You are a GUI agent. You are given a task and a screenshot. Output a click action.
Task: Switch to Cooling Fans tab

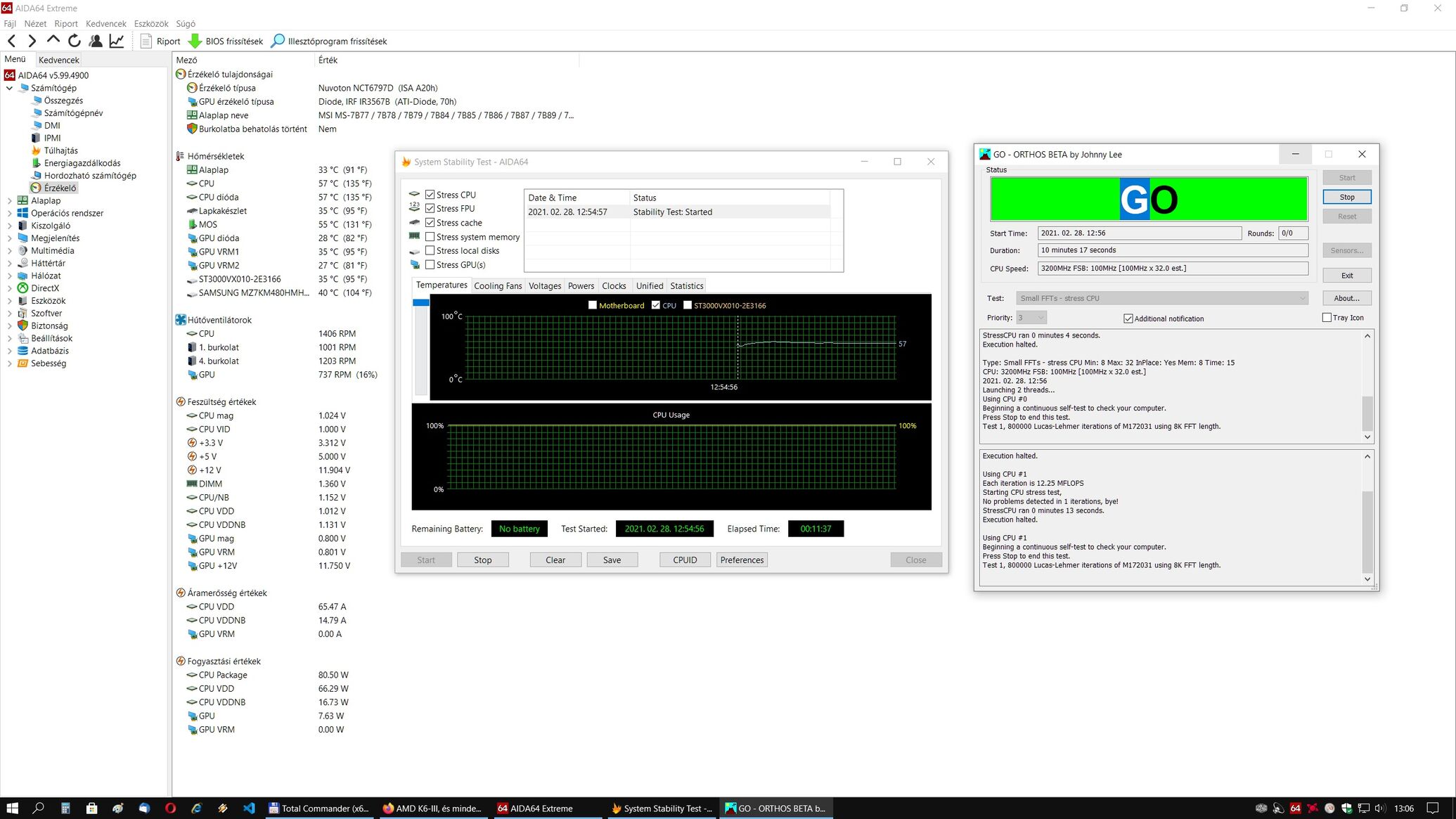(498, 285)
